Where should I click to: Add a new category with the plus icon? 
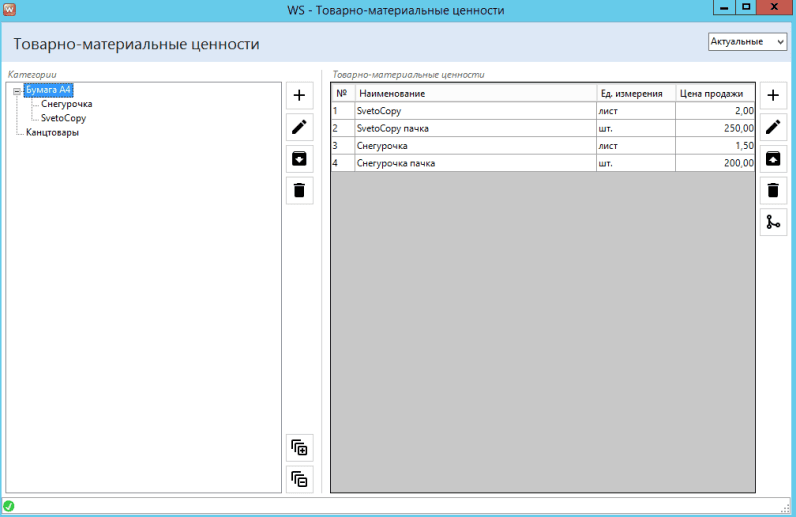[299, 96]
